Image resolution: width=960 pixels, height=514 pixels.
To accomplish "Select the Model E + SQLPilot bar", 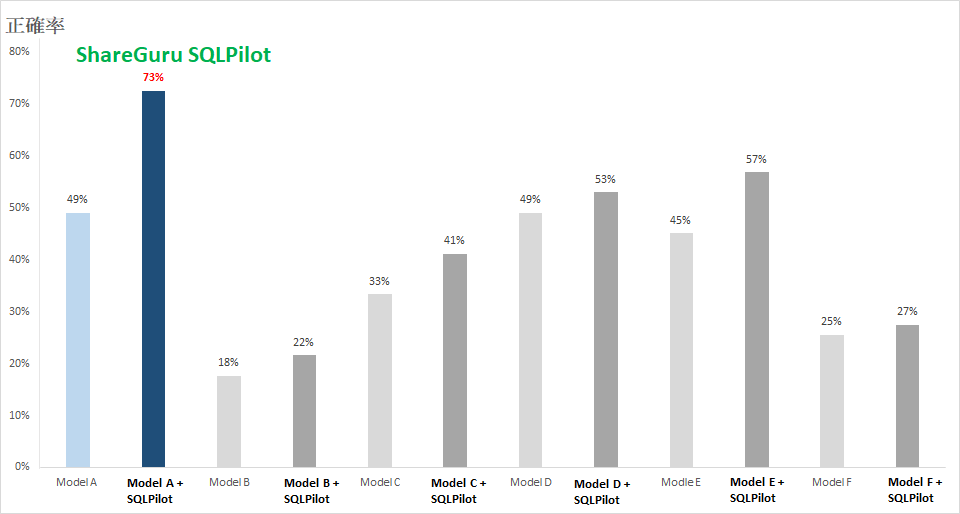I will [x=757, y=319].
